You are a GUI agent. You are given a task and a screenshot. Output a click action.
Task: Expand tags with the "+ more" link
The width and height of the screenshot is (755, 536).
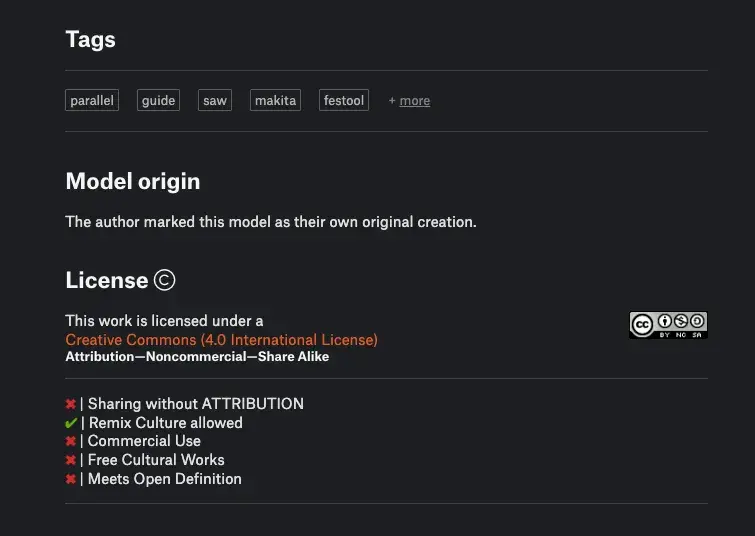click(409, 101)
